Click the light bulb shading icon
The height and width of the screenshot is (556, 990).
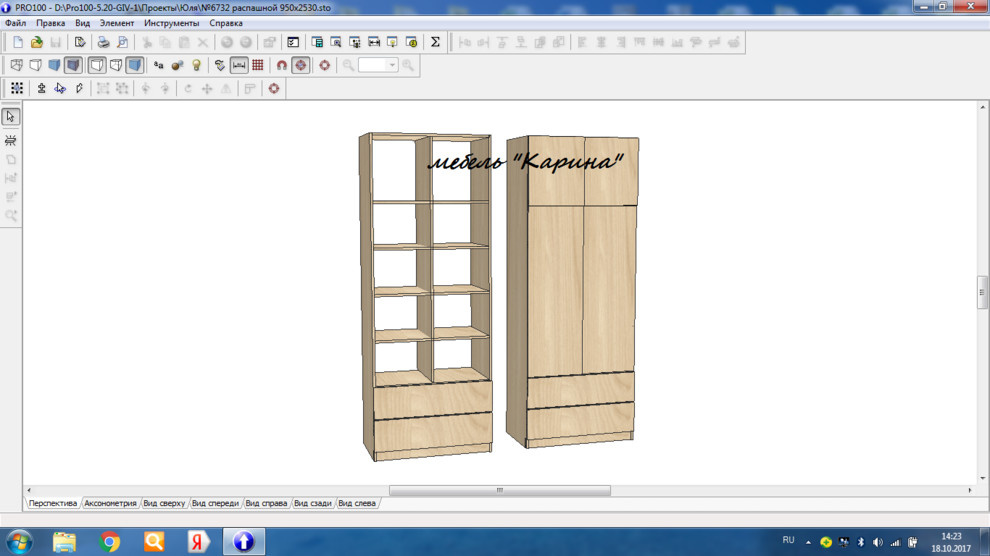196,65
